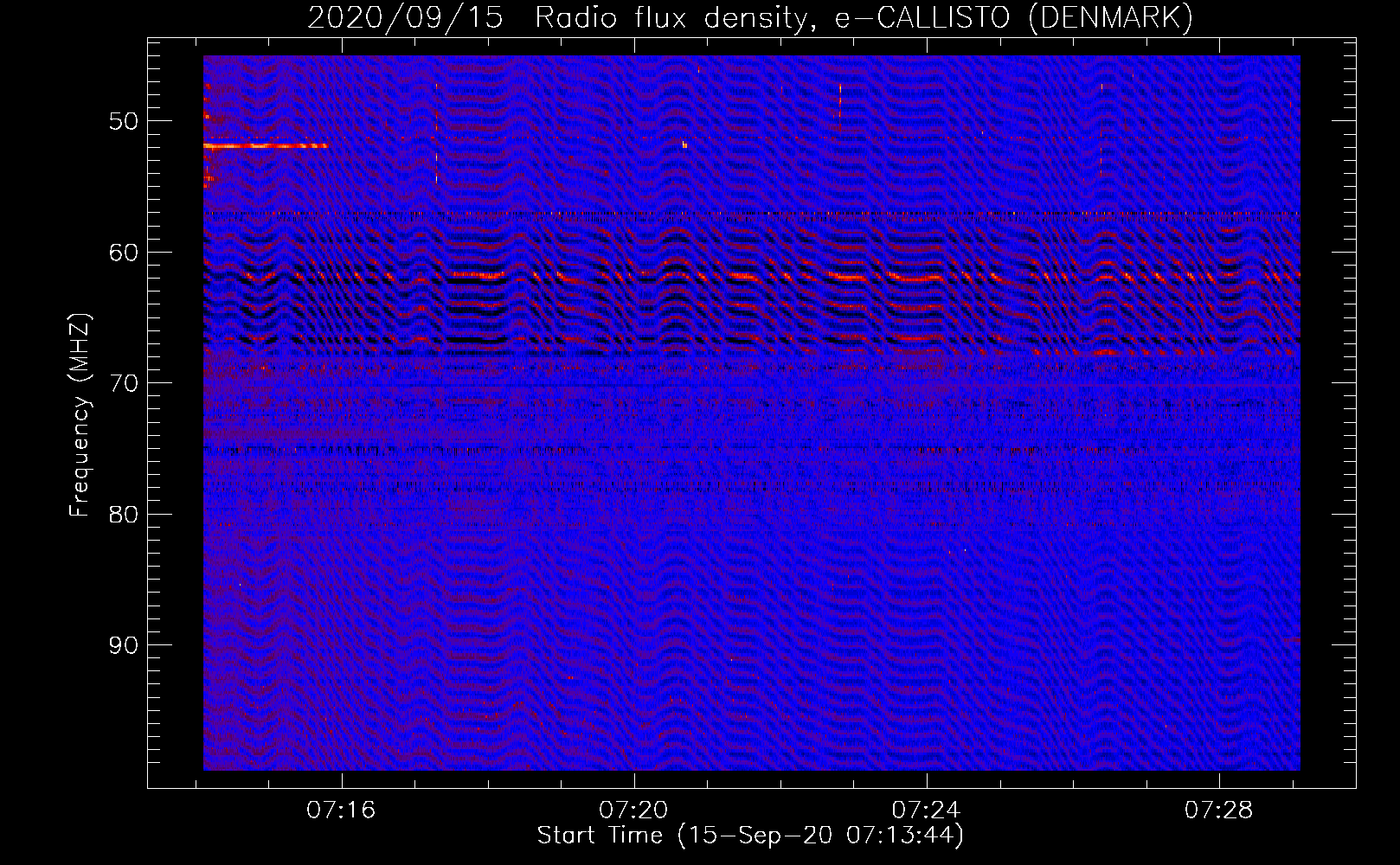Image resolution: width=1400 pixels, height=865 pixels.
Task: Click the "Frequency (MHZ)" y-axis label
Action: pyautogui.click(x=79, y=415)
